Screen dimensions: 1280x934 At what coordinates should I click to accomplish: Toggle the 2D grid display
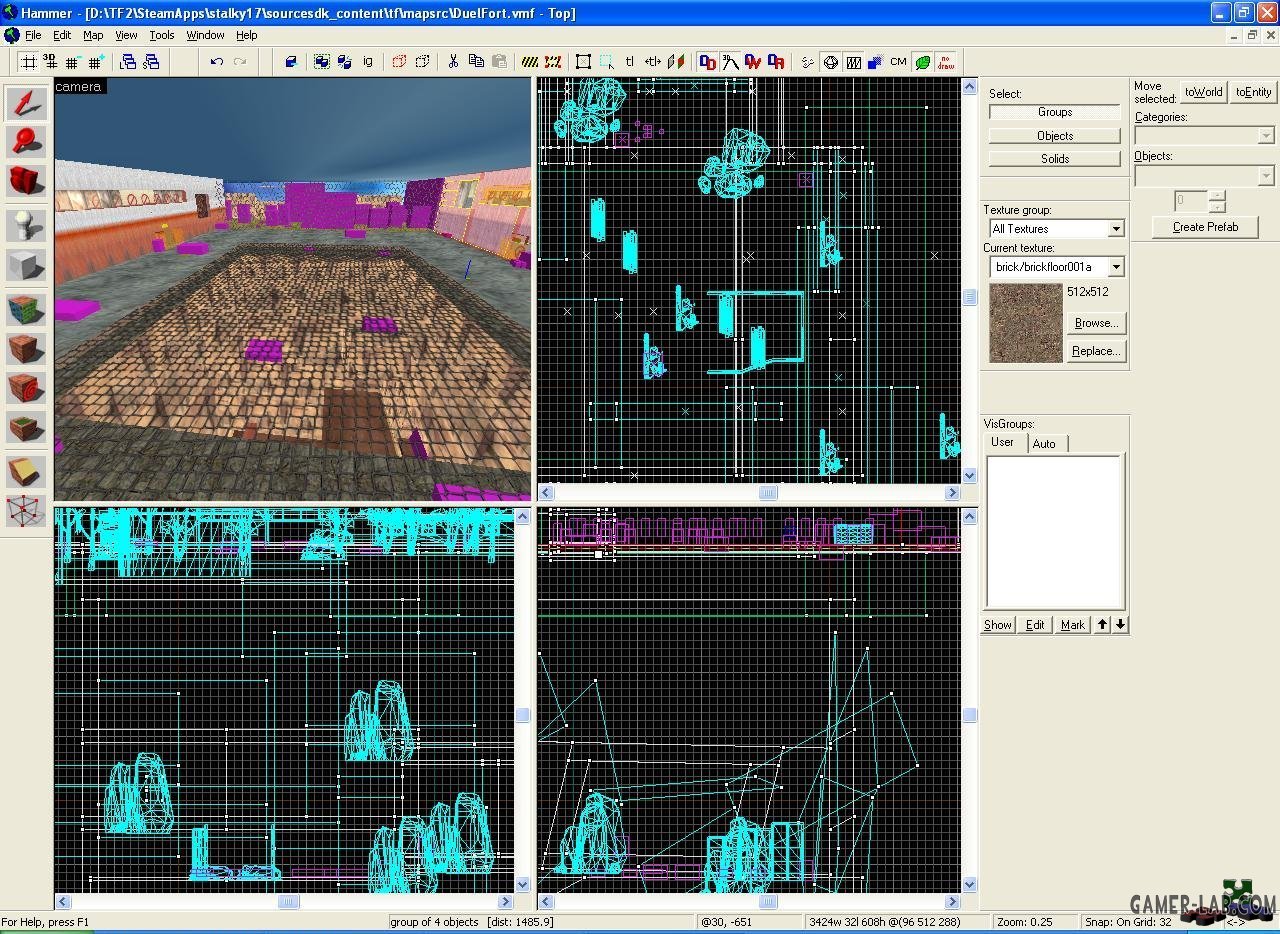(29, 62)
